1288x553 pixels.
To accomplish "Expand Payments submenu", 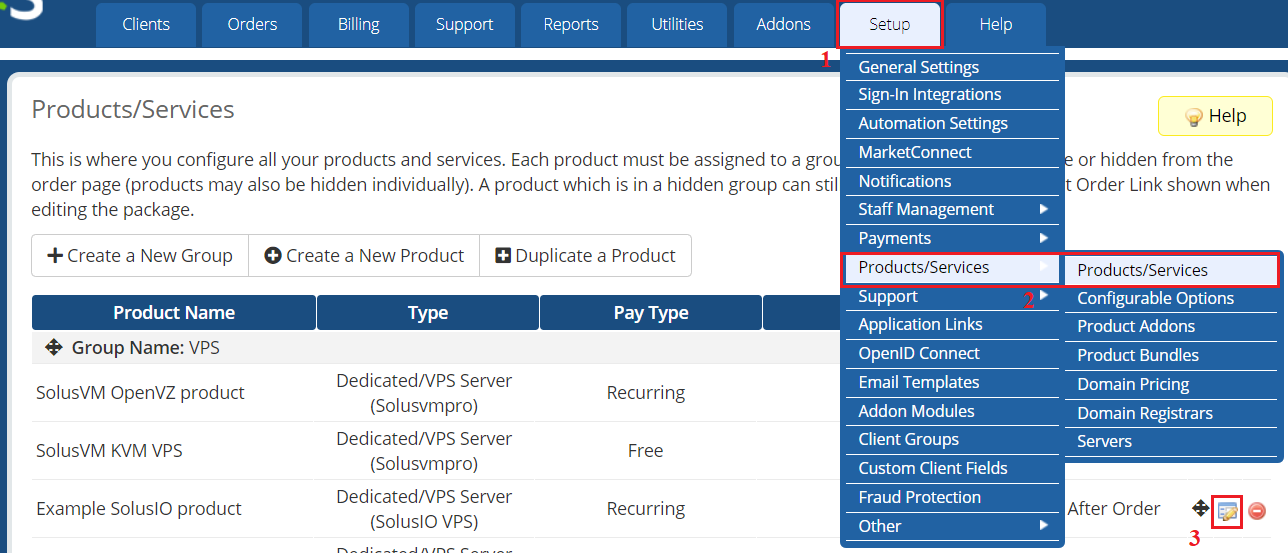I will tap(953, 238).
